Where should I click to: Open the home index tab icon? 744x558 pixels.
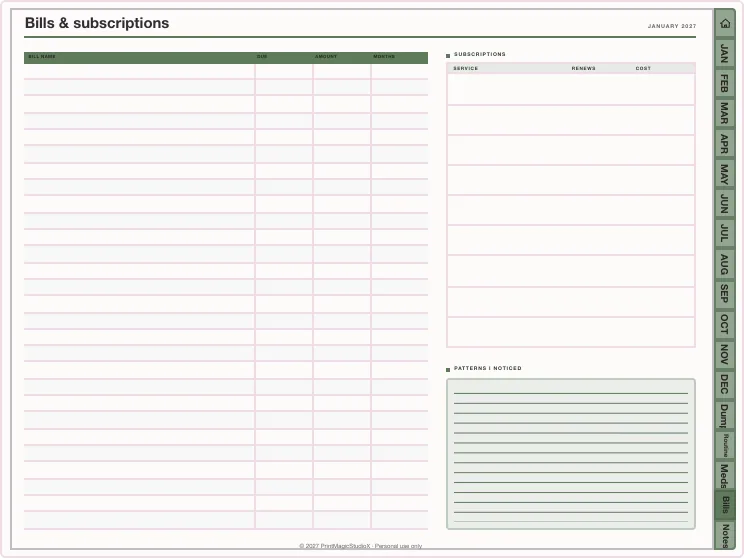coord(725,23)
